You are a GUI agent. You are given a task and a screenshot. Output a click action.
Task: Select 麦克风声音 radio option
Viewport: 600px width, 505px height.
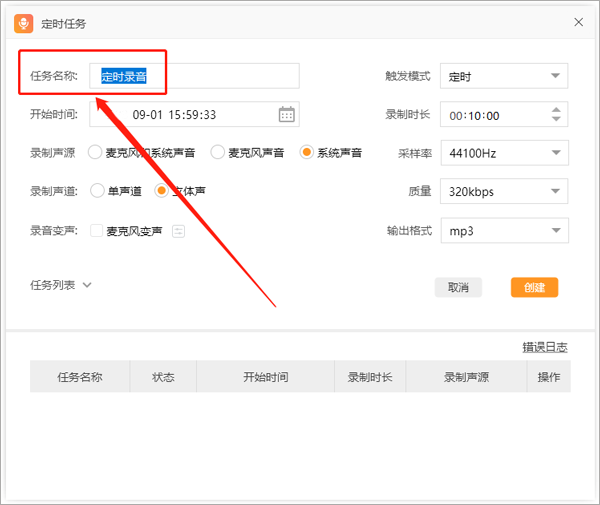tap(217, 152)
